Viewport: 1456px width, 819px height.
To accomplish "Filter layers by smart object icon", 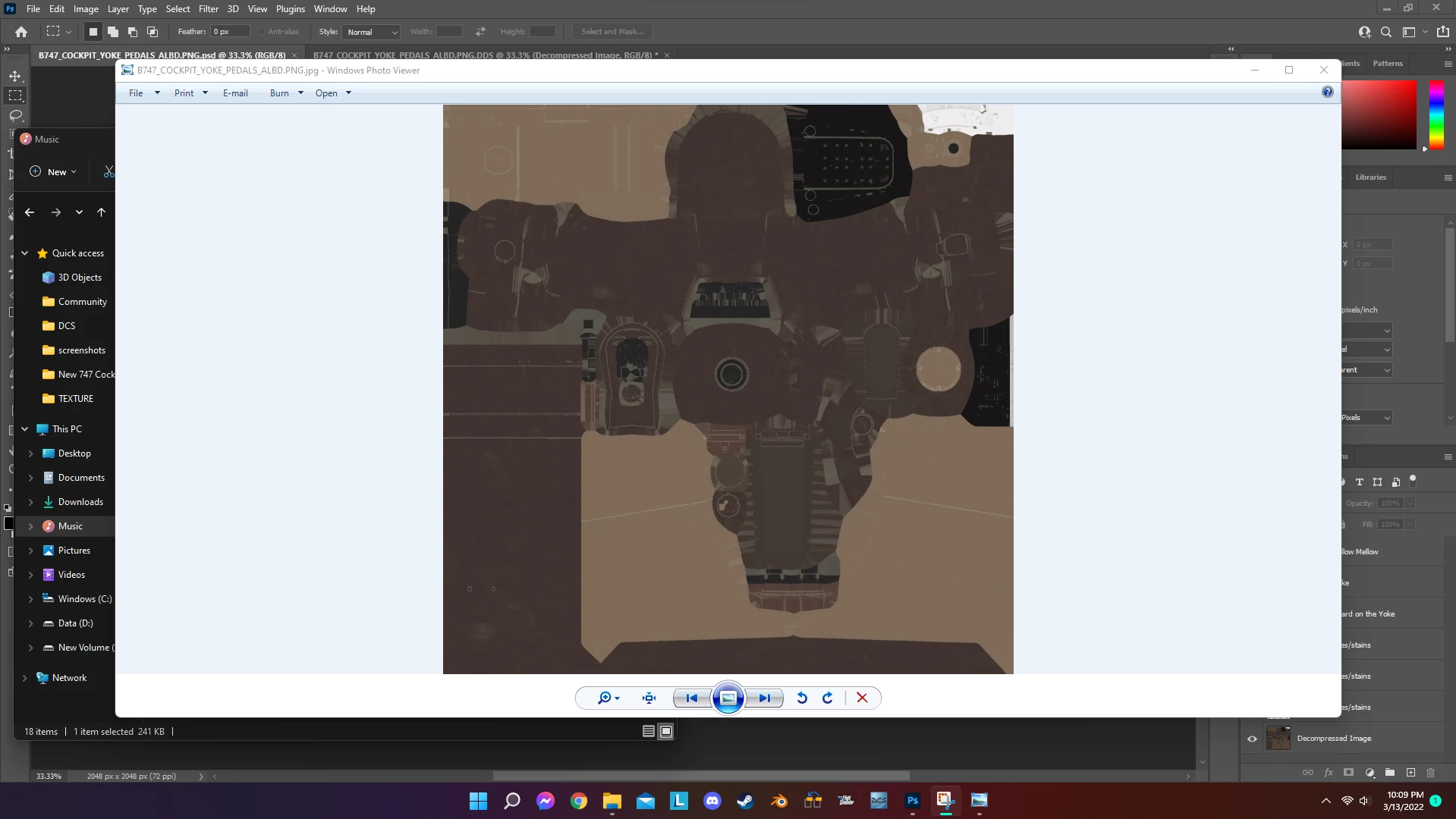I will click(1395, 482).
